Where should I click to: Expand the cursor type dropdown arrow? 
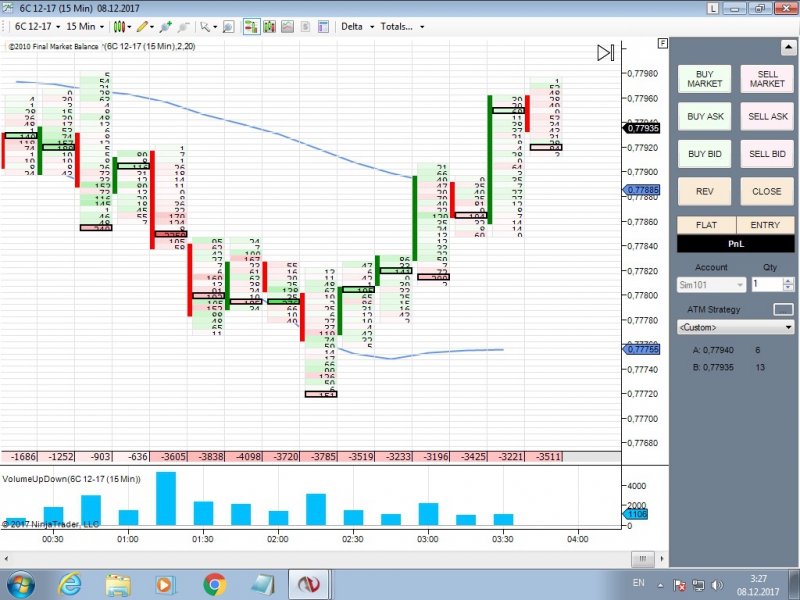[x=215, y=27]
